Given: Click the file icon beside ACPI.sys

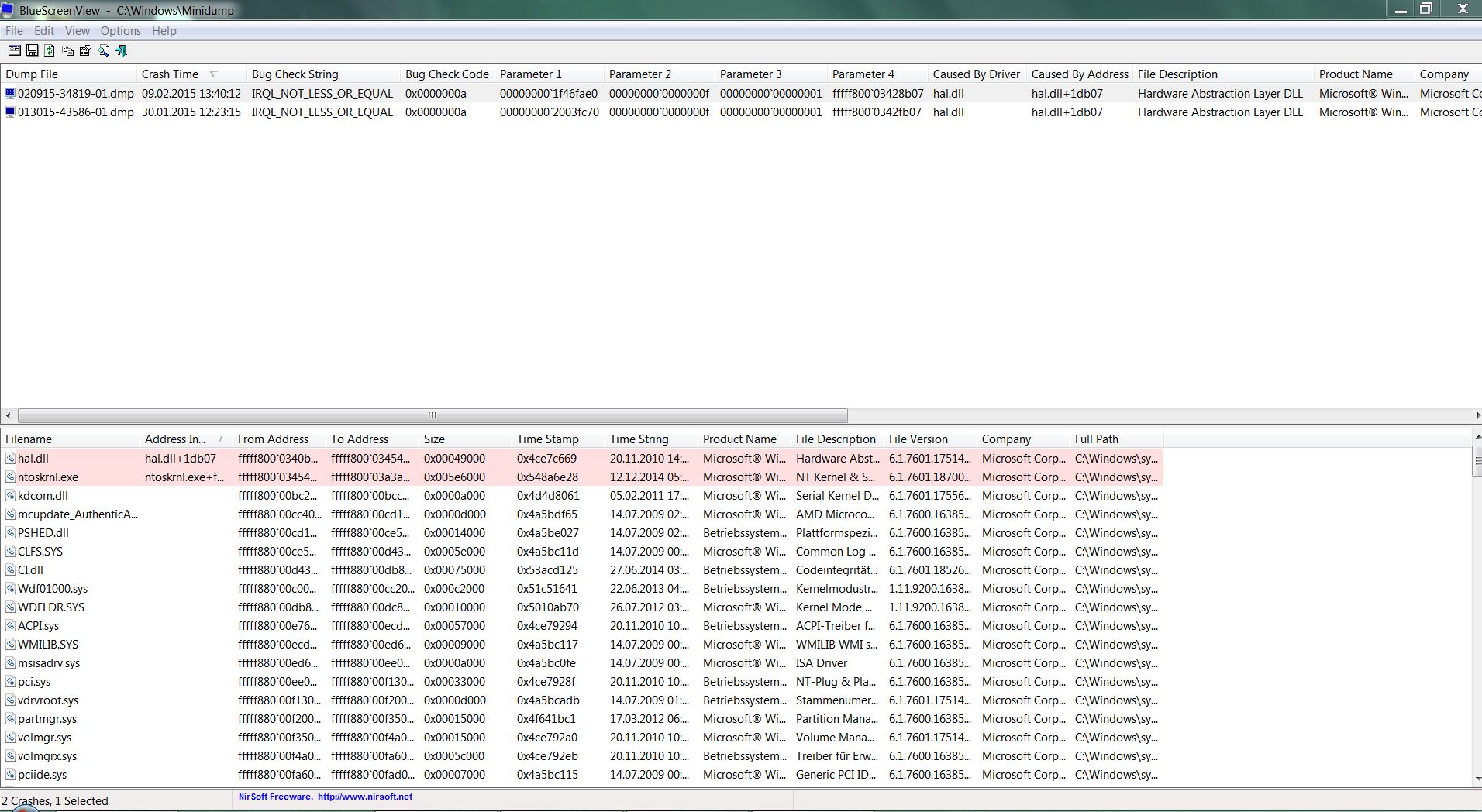Looking at the screenshot, I should [x=10, y=626].
